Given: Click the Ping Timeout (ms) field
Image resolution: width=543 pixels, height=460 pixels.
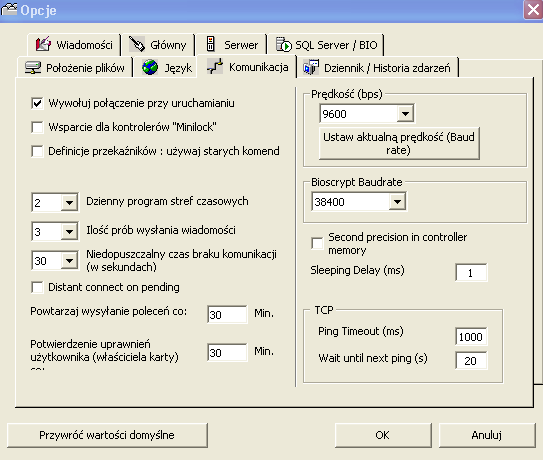Looking at the screenshot, I should click(x=471, y=337).
